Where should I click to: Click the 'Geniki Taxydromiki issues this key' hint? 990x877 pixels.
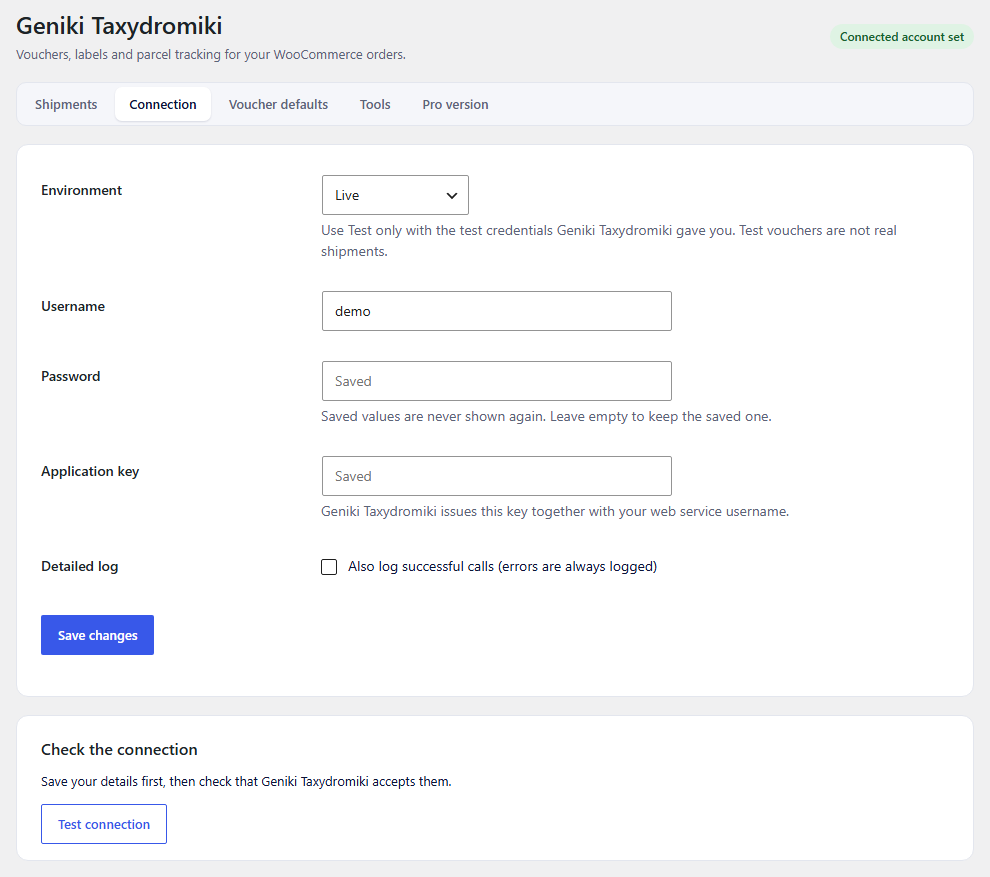[555, 511]
